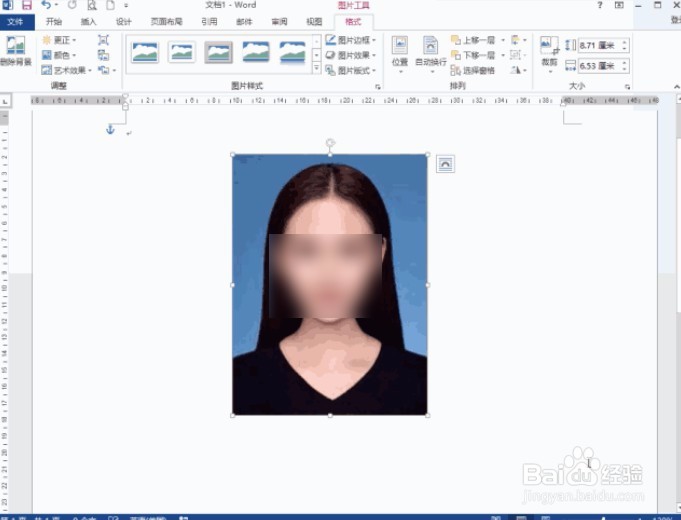Apply the fourth picture style thumbnail
This screenshot has width=681, height=520.
(256, 53)
